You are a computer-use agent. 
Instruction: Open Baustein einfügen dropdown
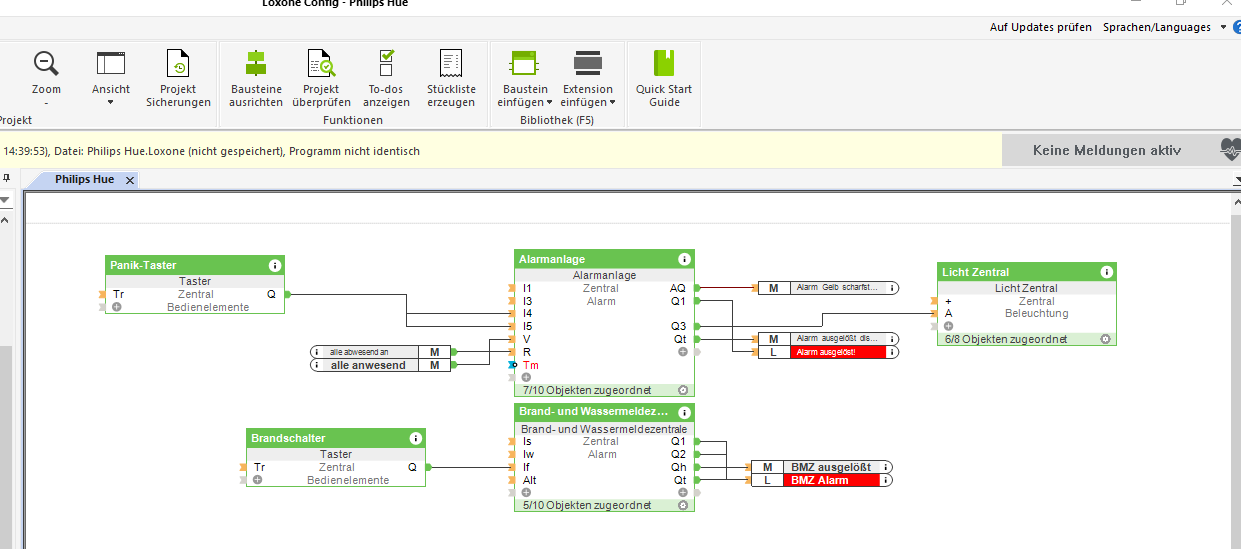coord(524,78)
